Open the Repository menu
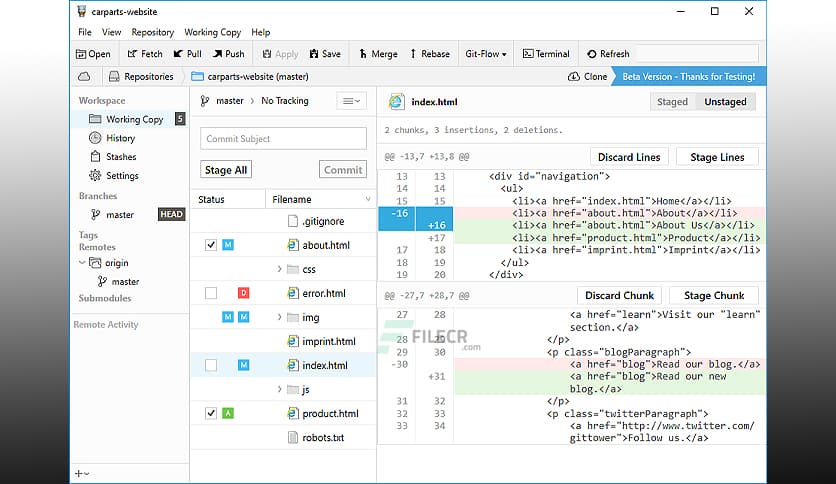Image resolution: width=836 pixels, height=484 pixels. point(152,32)
